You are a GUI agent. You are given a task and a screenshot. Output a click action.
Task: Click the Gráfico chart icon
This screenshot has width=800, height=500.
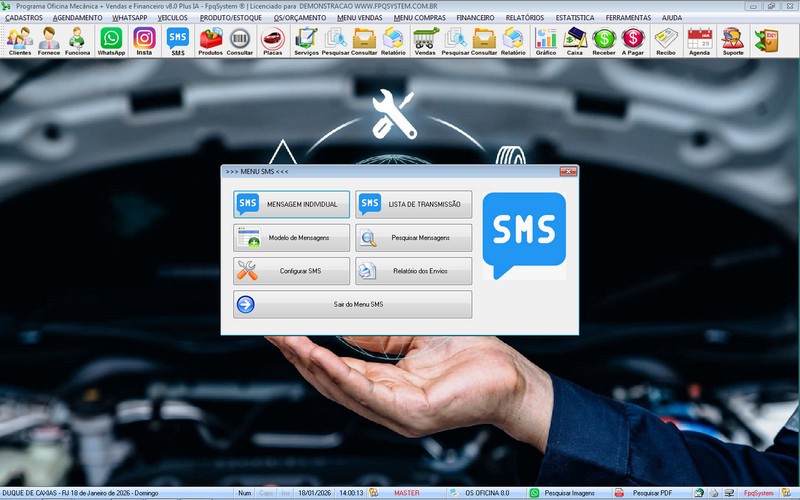click(x=546, y=40)
